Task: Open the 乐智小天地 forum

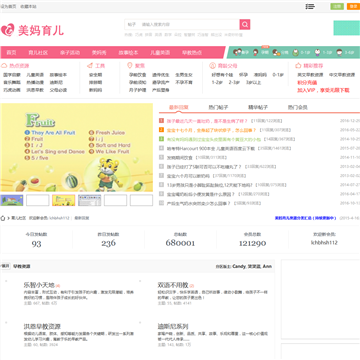Action: [39, 285]
